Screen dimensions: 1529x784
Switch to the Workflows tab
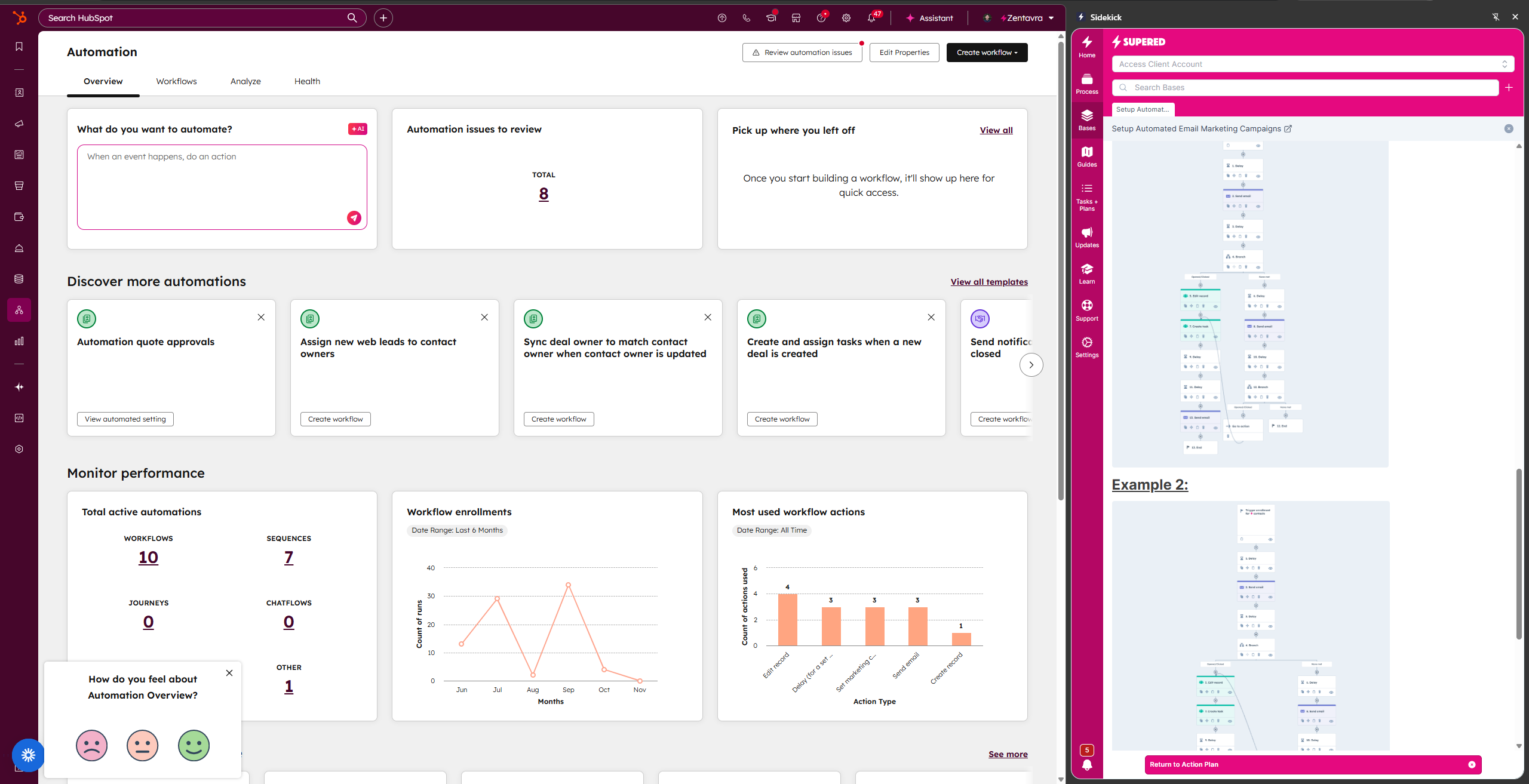[x=176, y=81]
